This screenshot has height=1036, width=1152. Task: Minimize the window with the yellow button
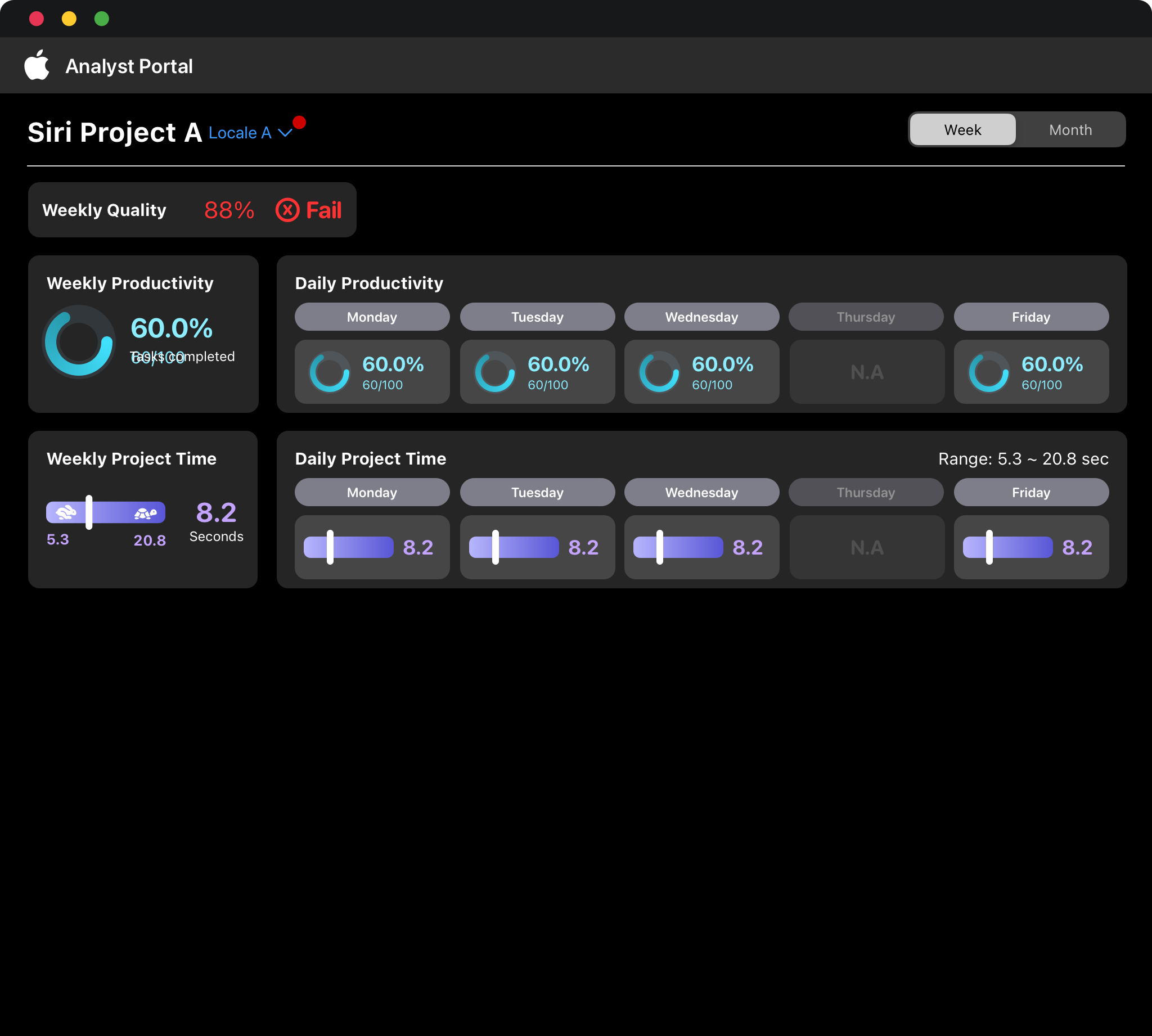click(69, 19)
